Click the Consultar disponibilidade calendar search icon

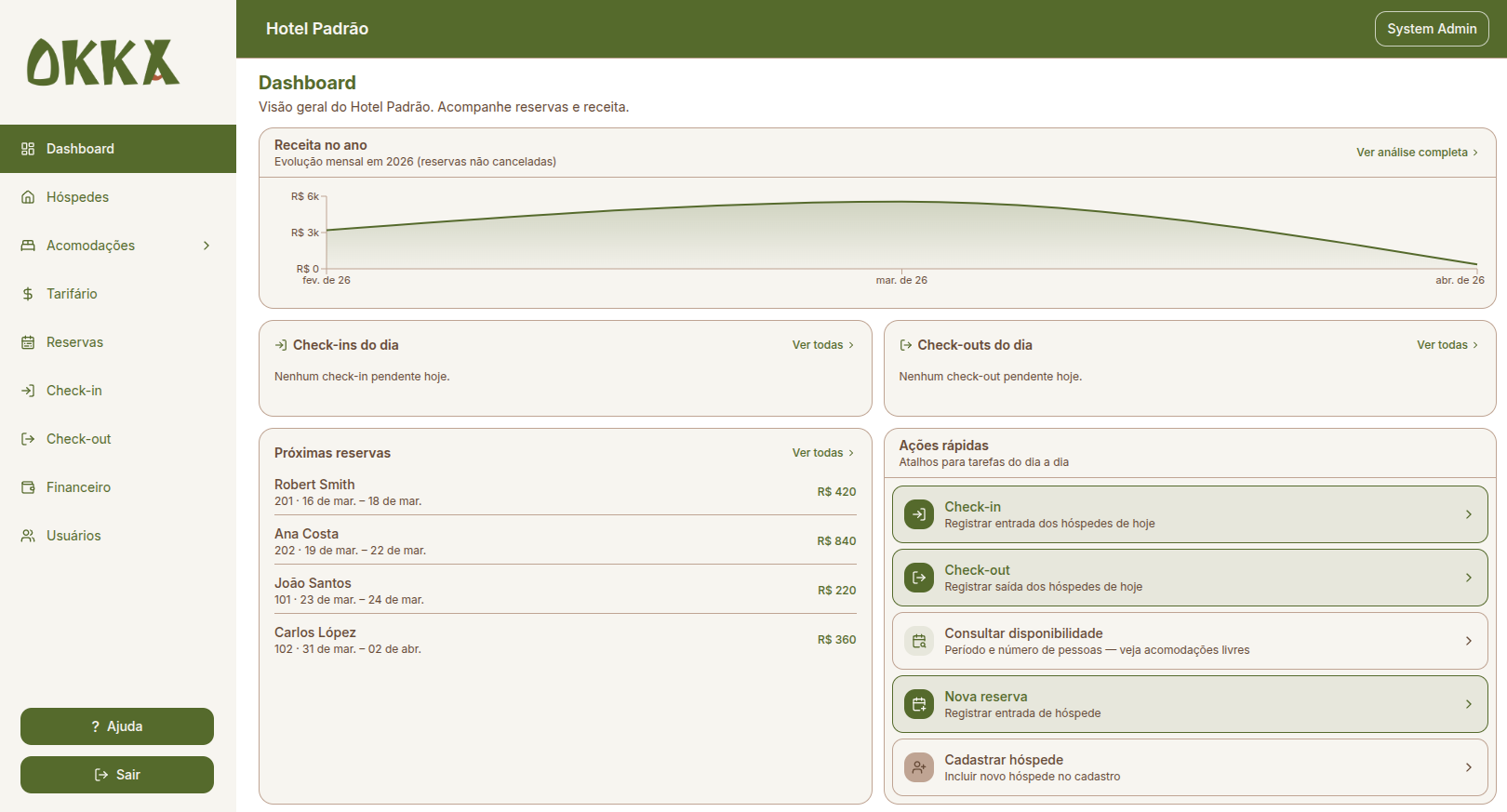(919, 641)
